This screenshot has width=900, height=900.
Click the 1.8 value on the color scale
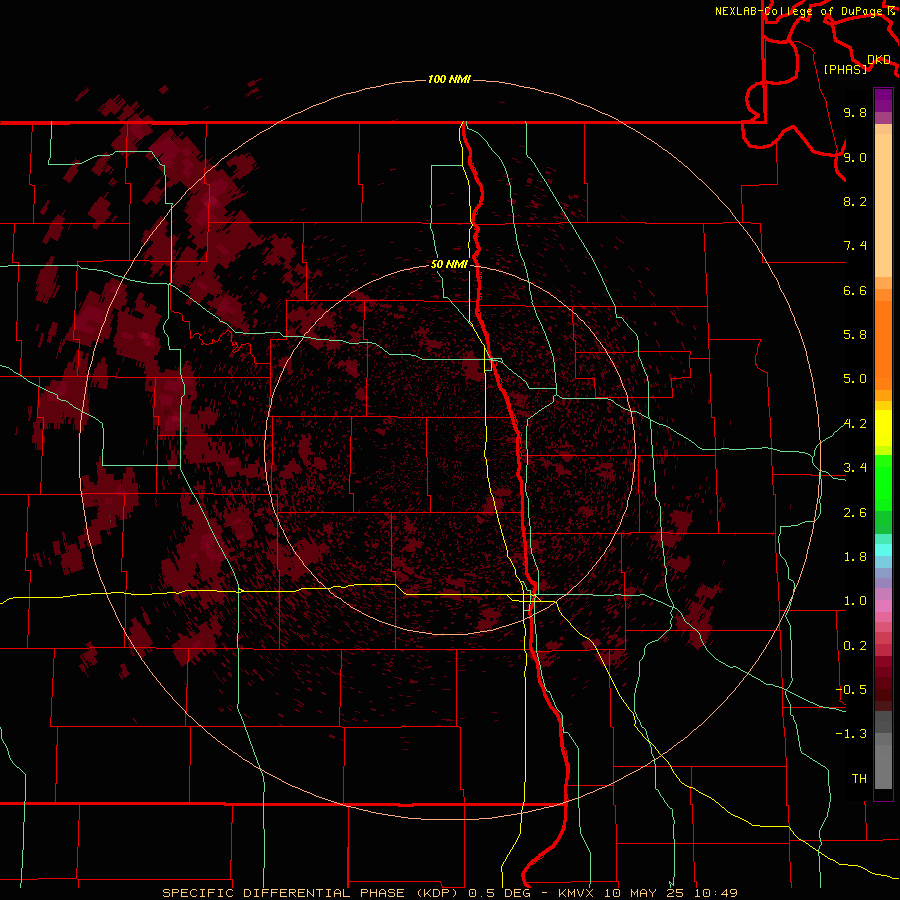(x=855, y=557)
